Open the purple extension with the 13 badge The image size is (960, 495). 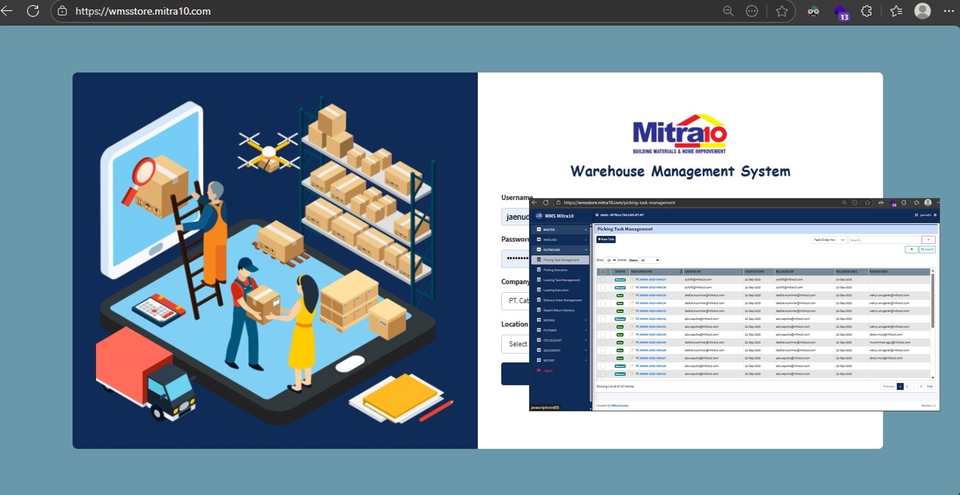point(841,12)
